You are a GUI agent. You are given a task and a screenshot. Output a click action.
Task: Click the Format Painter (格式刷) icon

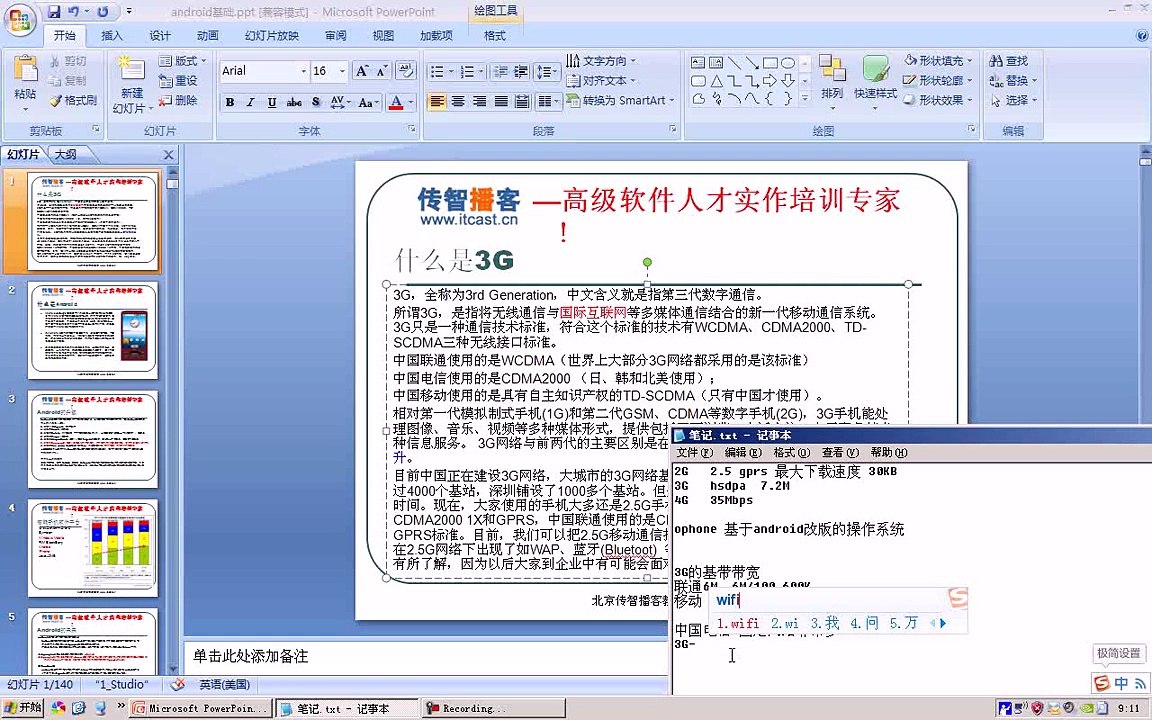click(x=55, y=100)
